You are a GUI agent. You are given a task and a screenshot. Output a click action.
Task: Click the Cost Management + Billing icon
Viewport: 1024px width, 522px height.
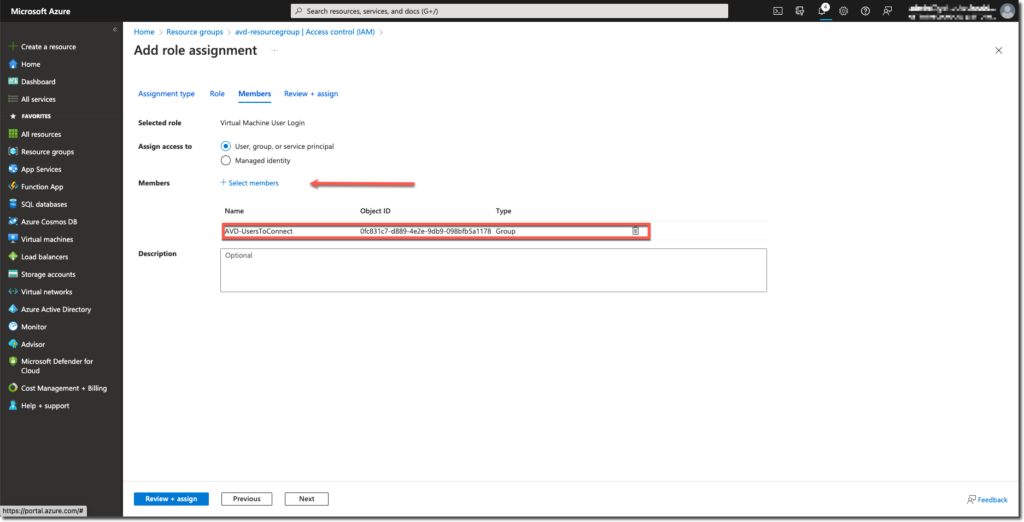coord(12,388)
